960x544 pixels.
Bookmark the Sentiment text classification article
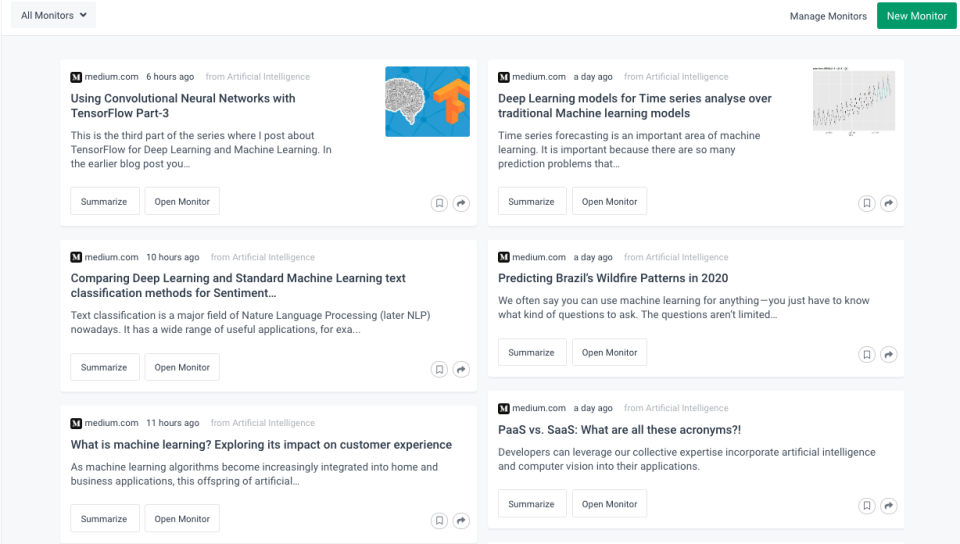point(439,369)
